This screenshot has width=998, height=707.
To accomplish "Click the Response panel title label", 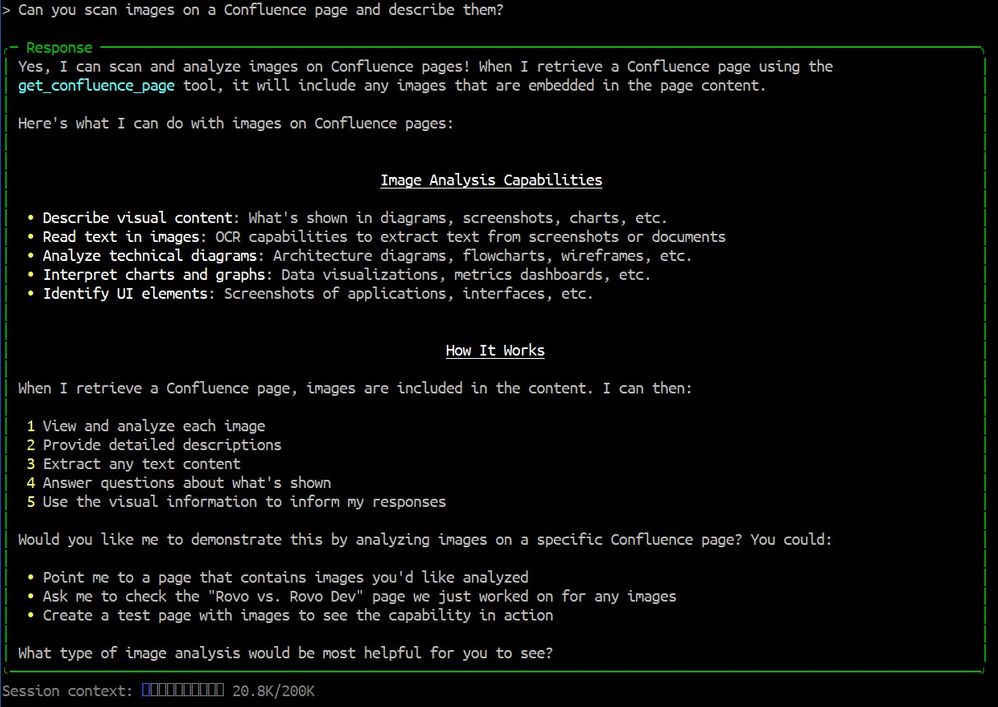I will point(57,46).
